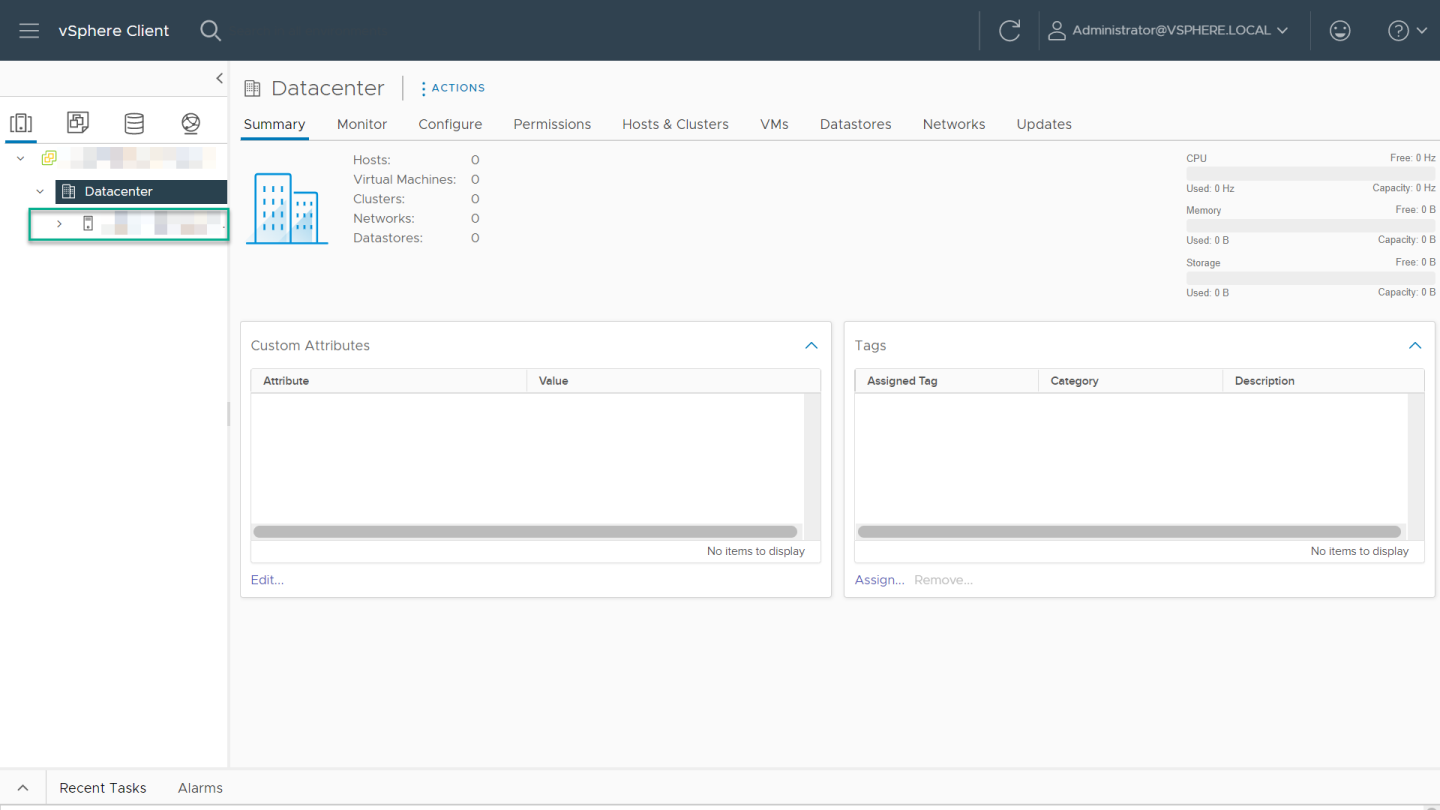Collapse the Custom Attributes panel
Viewport: 1440px width, 810px height.
[811, 345]
